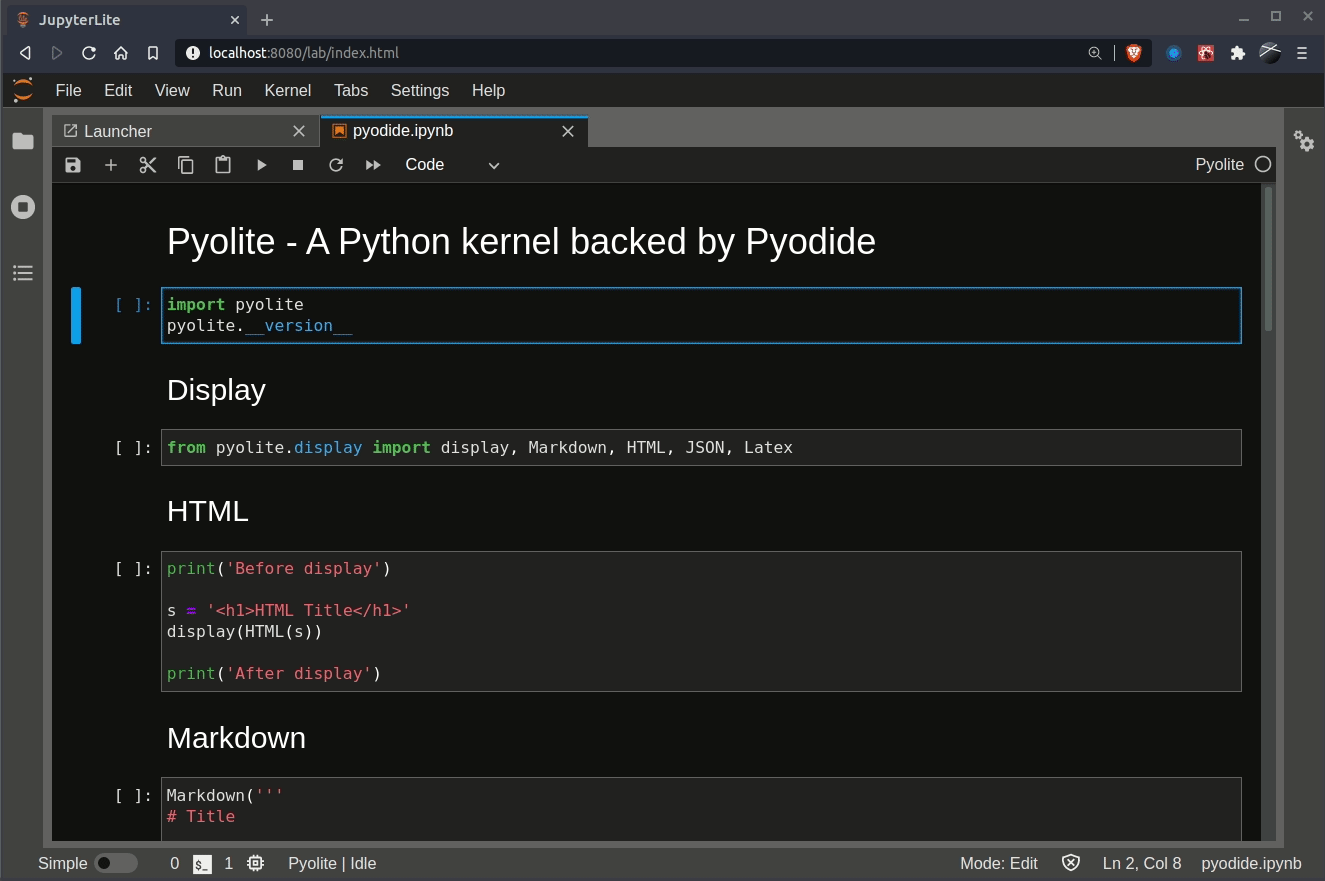Open the Property Inspector gears panel
1325x881 pixels.
coord(1304,141)
